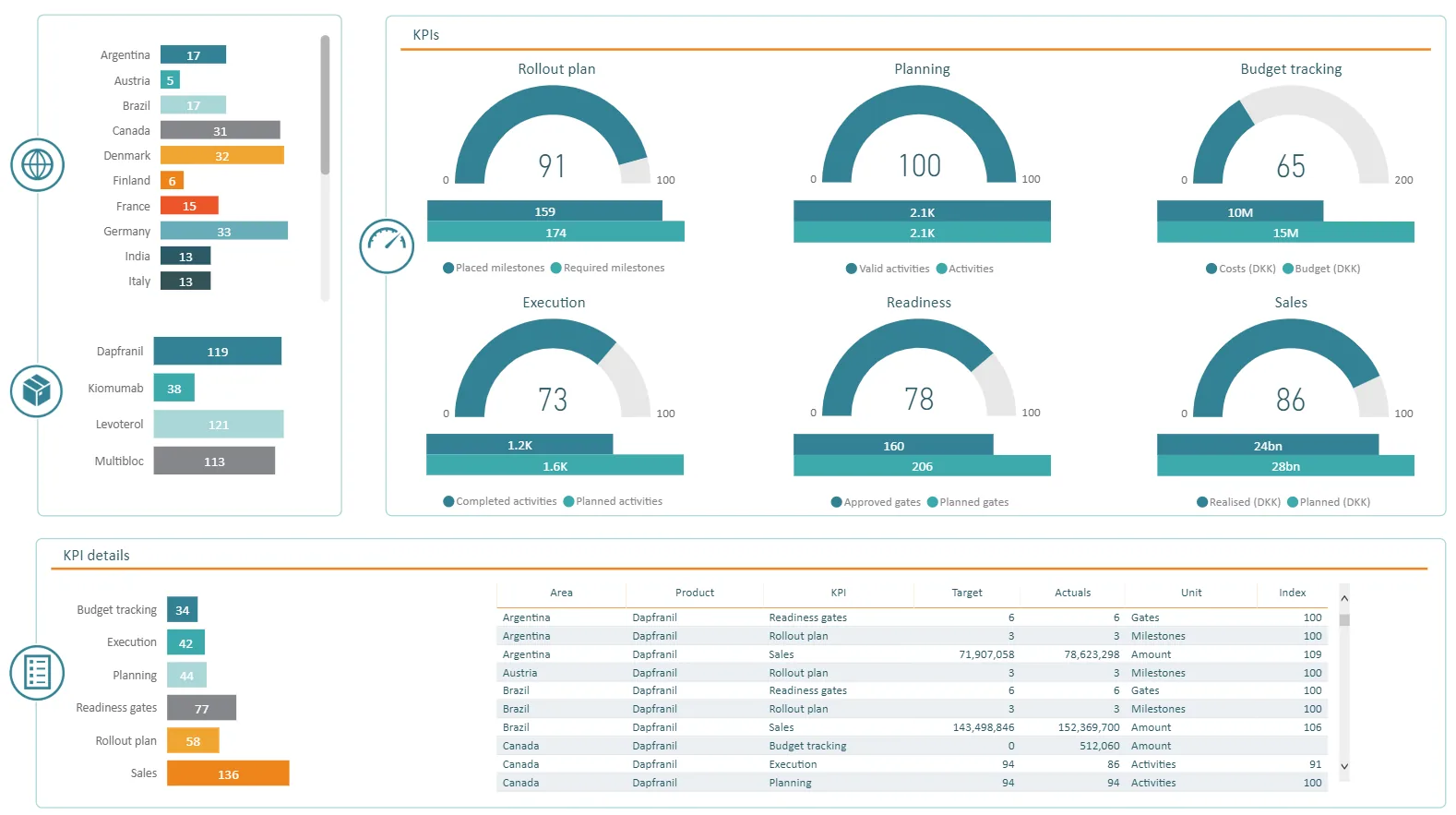Click the table scroll up arrow
1456x815 pixels.
point(1344,598)
